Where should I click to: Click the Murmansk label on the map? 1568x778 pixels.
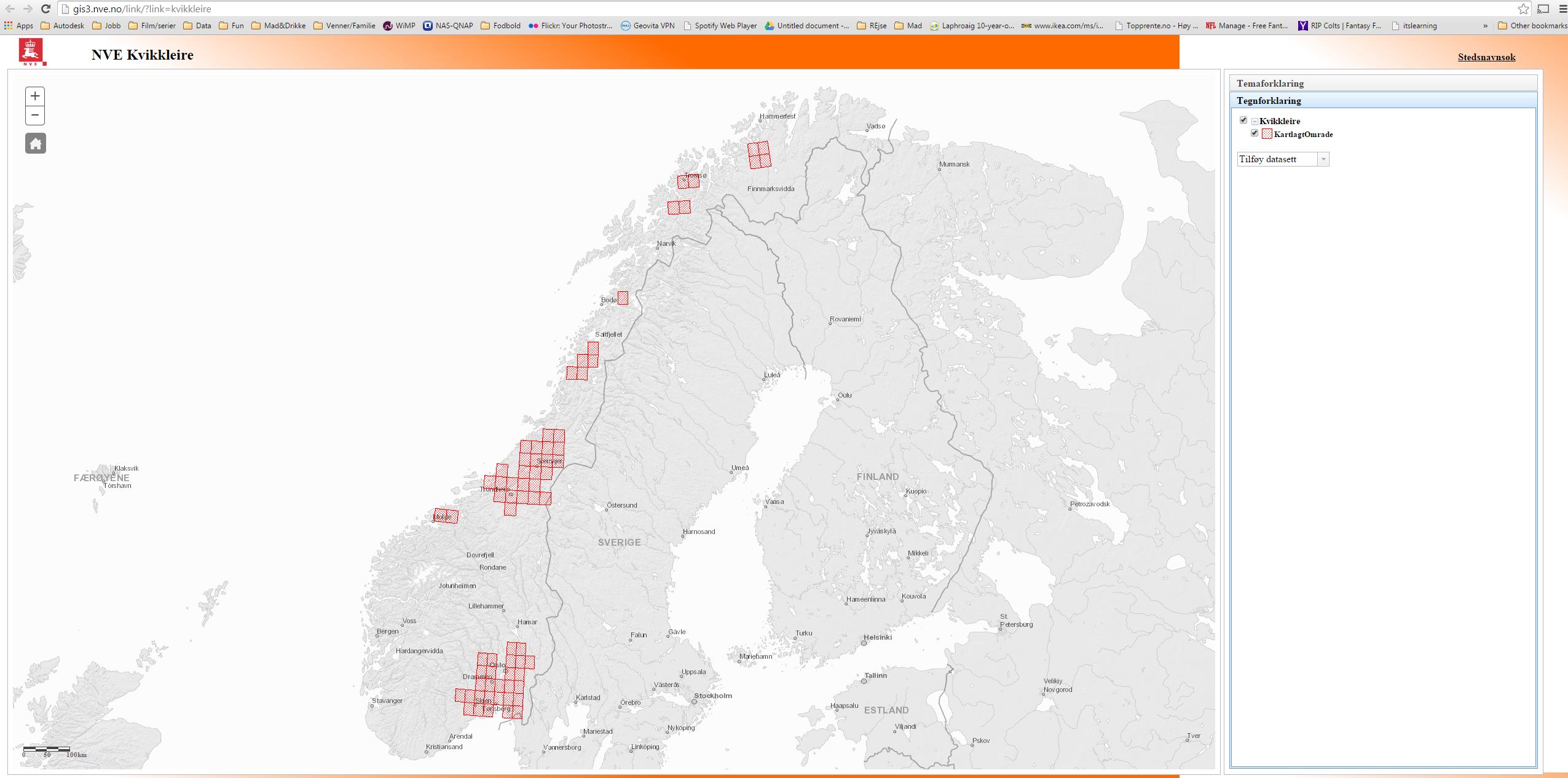955,164
